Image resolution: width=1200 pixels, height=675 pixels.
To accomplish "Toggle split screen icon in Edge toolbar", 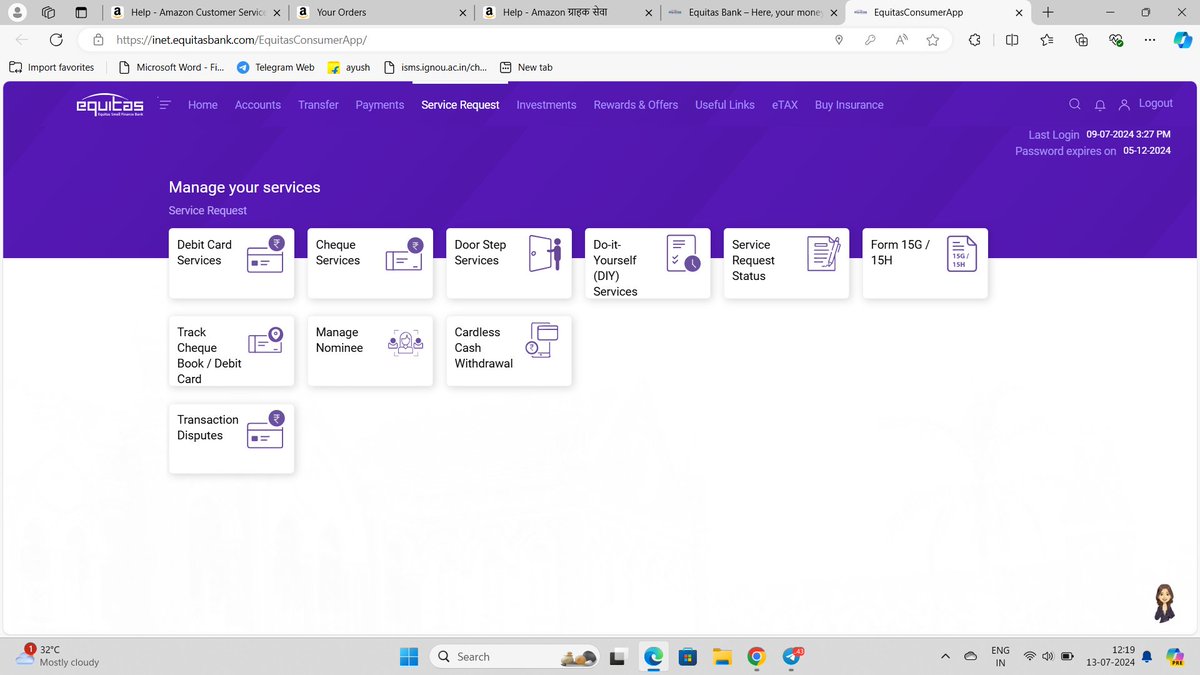I will tap(1012, 40).
